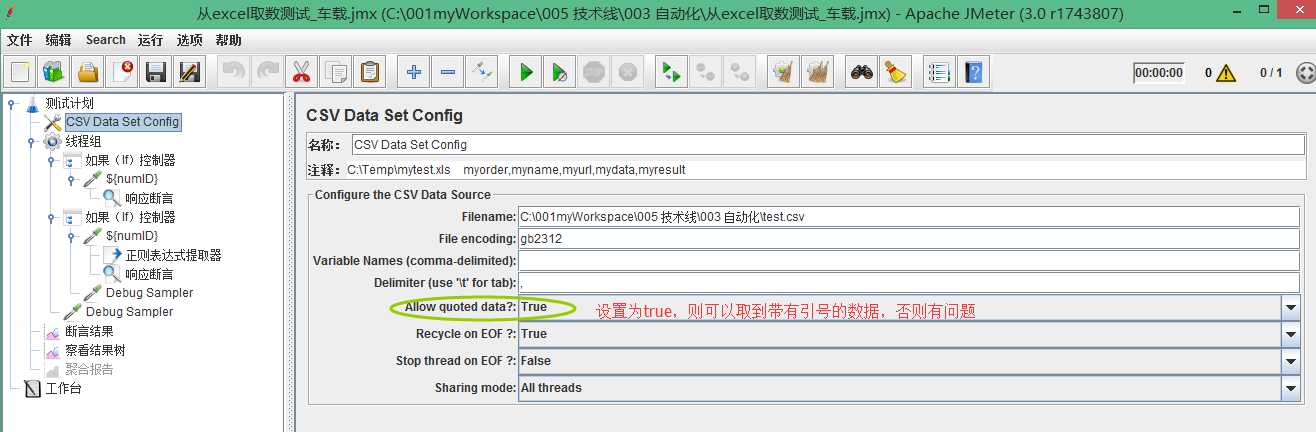Screen dimensions: 1316x432
Task: Open the Search menu
Action: (105, 40)
